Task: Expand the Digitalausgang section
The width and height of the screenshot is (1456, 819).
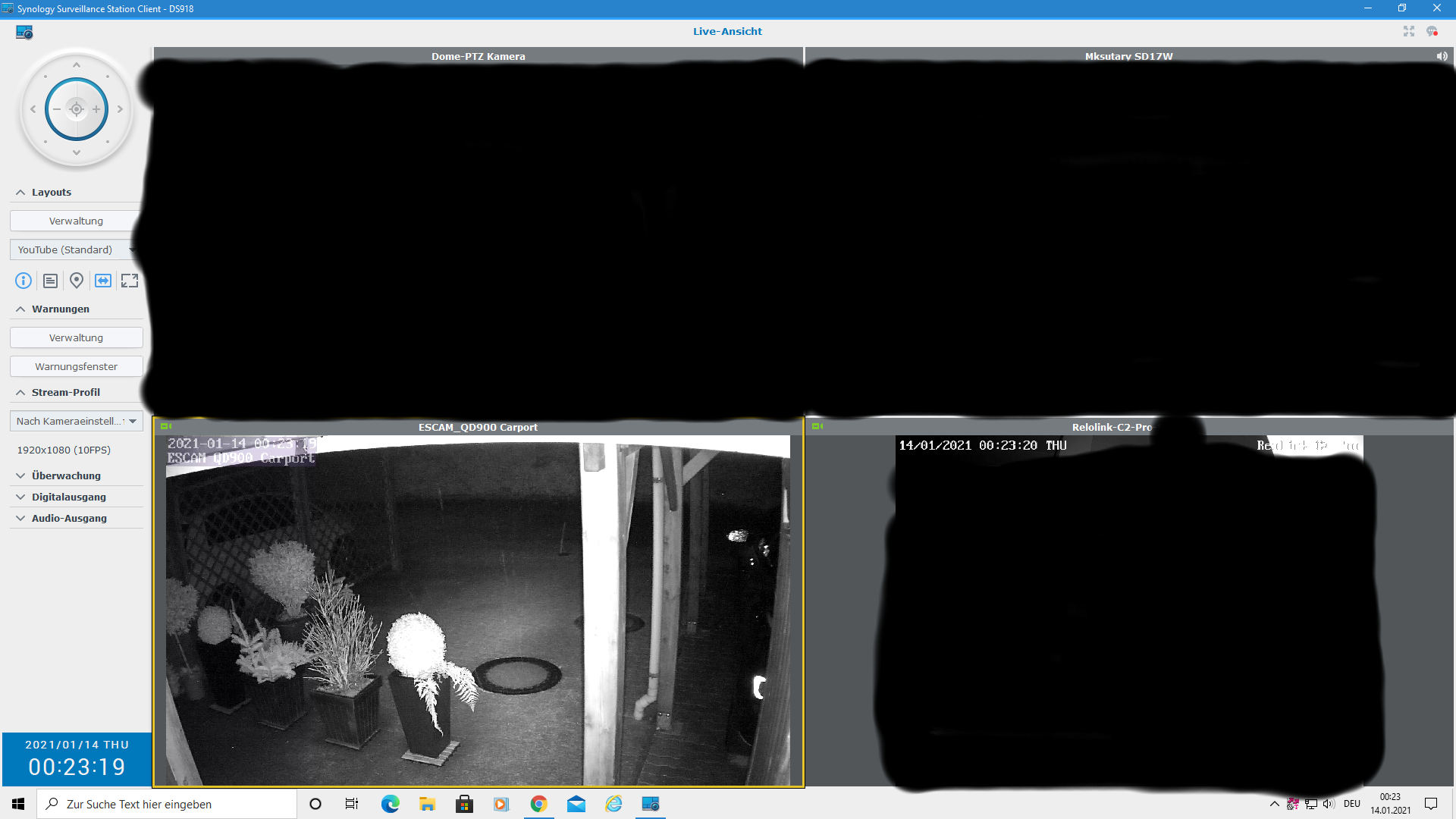Action: [68, 497]
